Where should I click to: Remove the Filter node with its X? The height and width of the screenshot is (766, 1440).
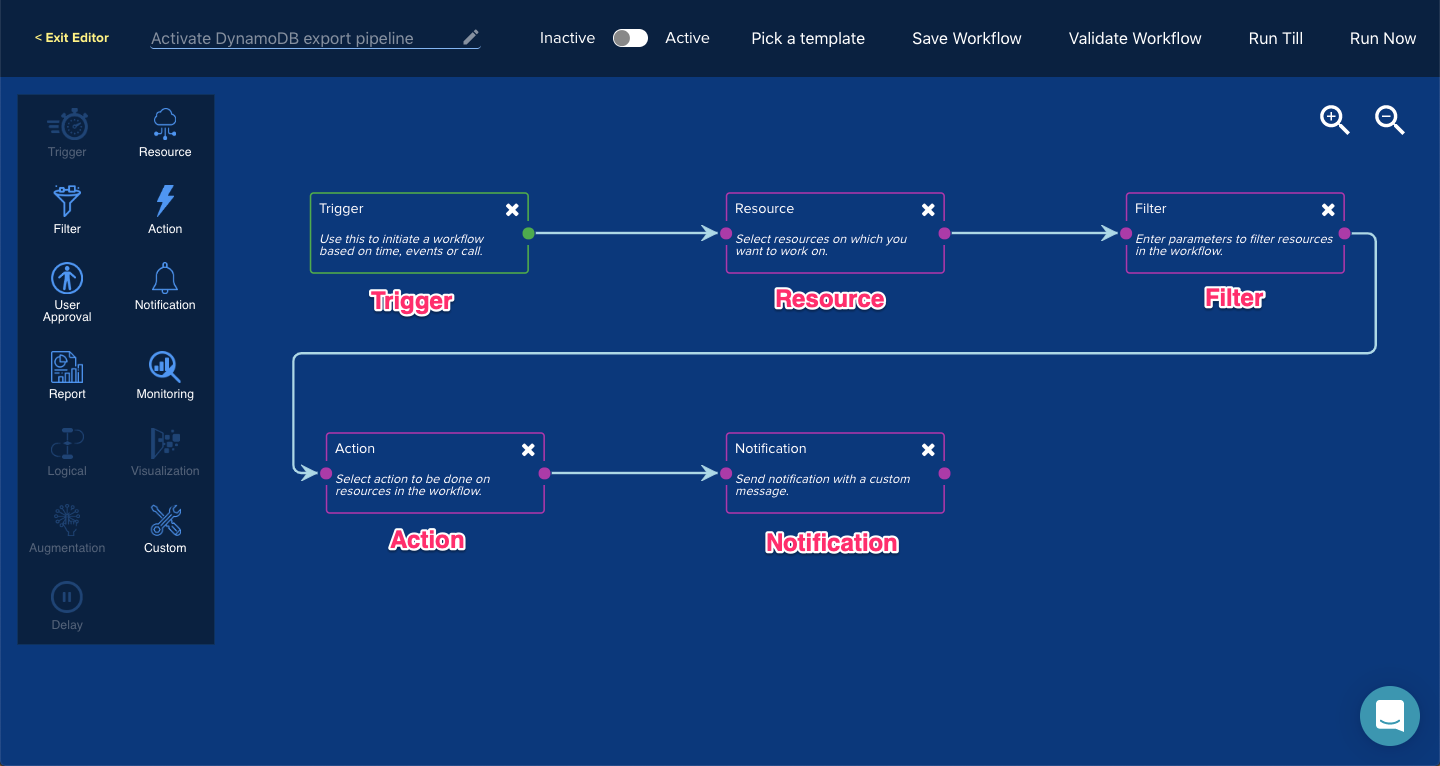(x=1328, y=209)
